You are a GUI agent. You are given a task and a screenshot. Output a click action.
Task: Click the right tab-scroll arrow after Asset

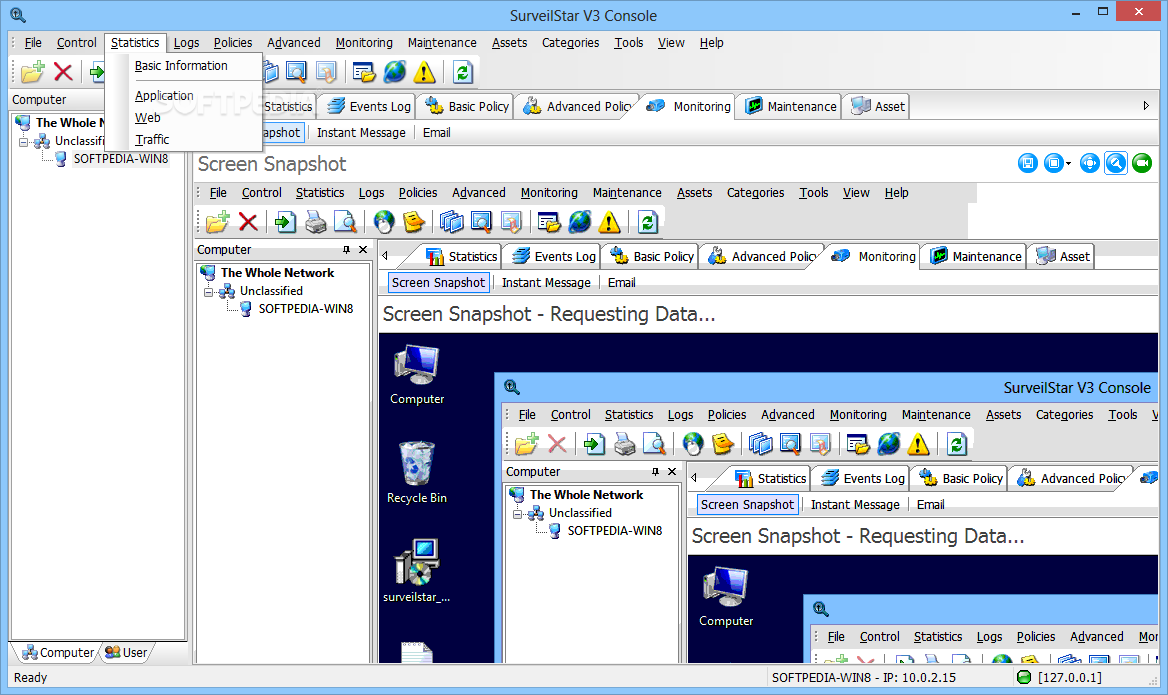[x=1146, y=106]
